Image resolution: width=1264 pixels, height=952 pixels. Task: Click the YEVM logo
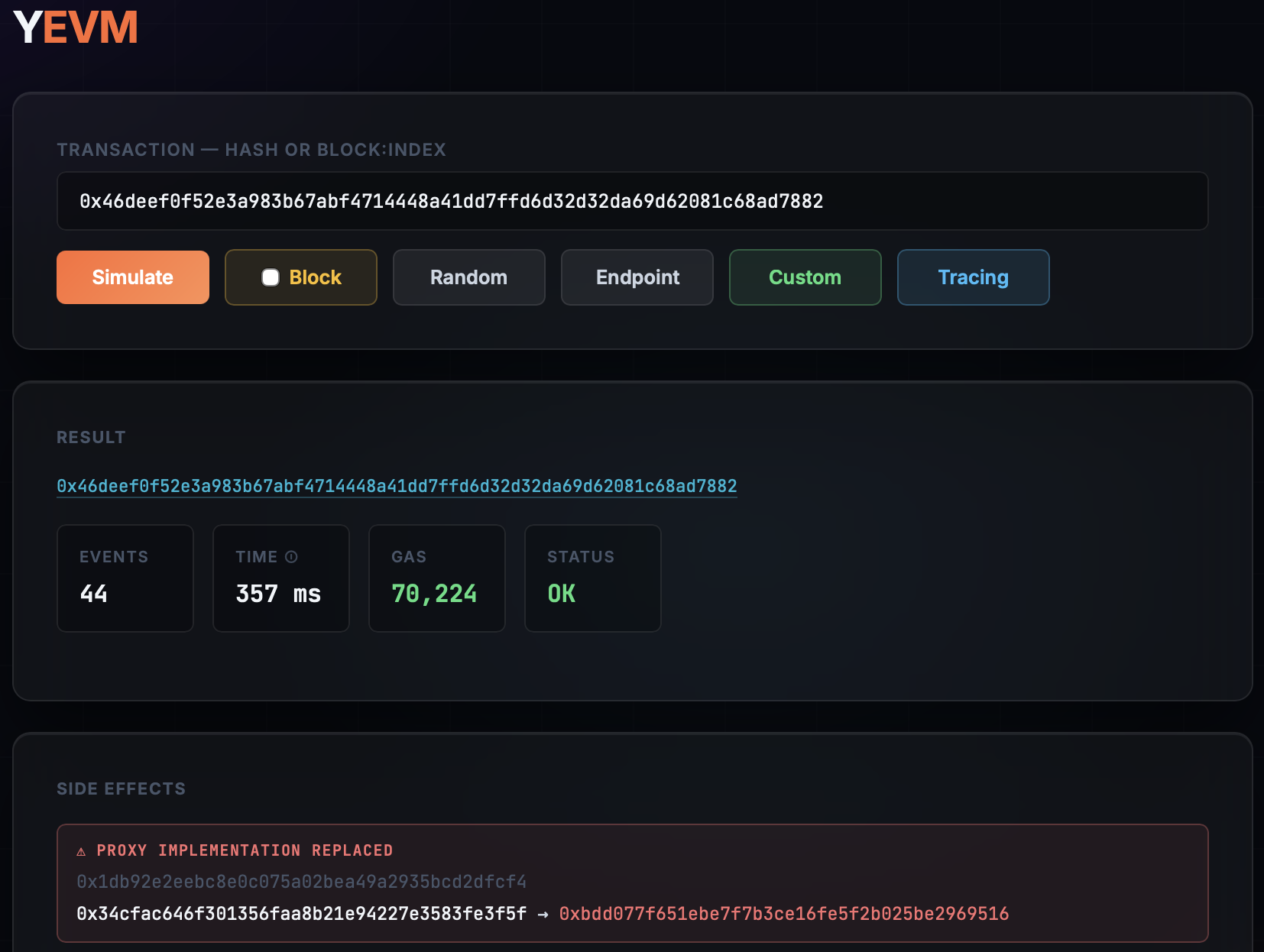click(76, 28)
